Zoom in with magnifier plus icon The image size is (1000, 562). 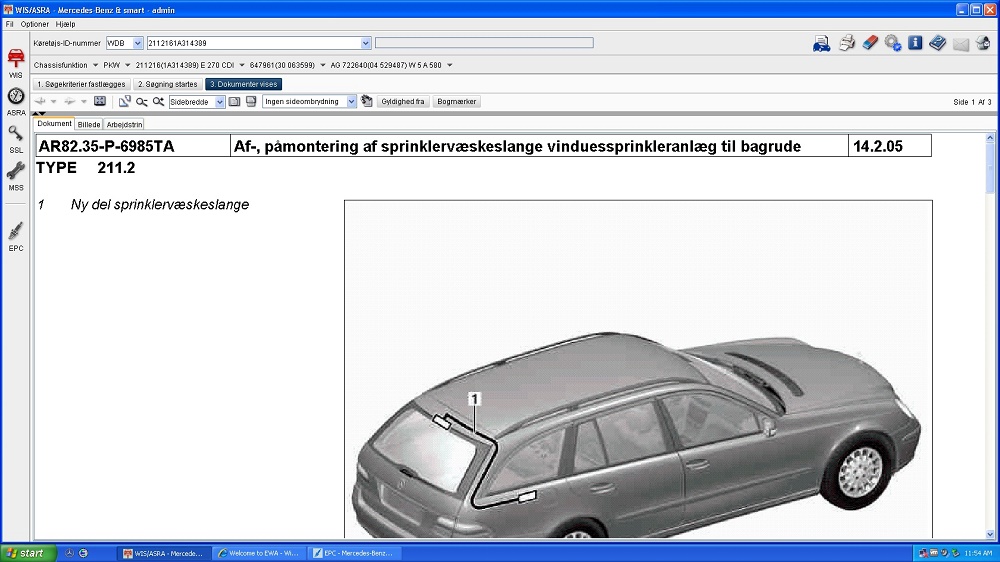(x=158, y=101)
